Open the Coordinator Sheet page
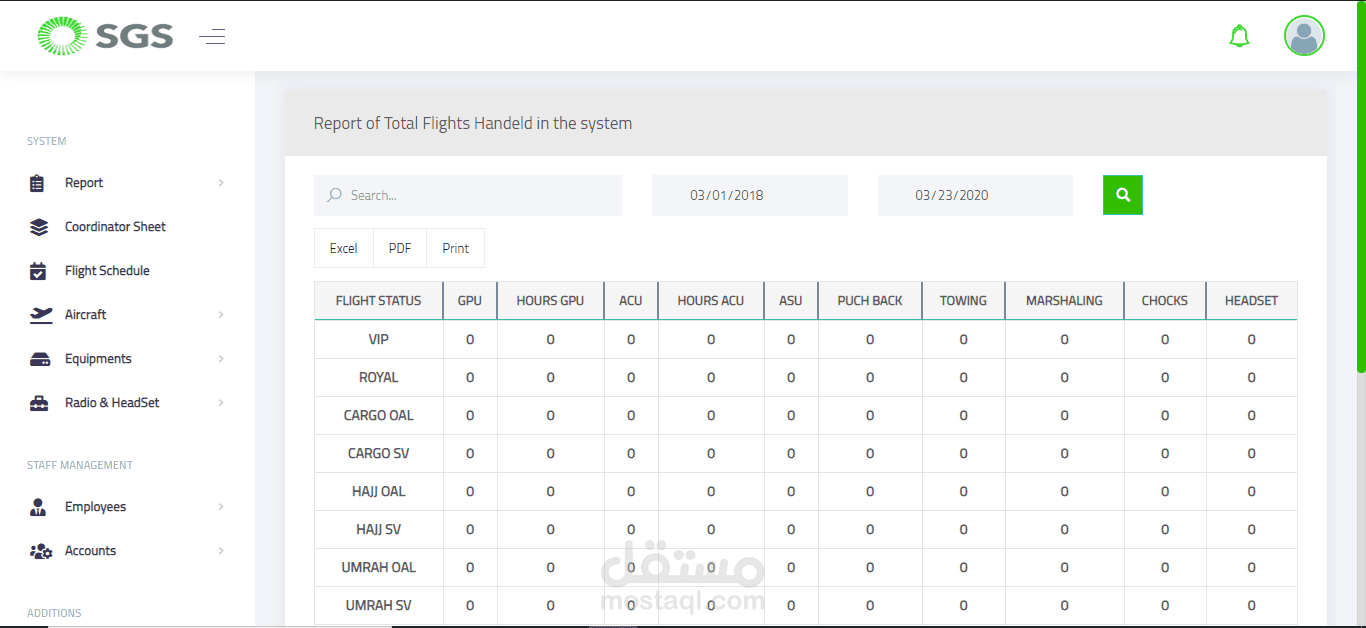The height and width of the screenshot is (628, 1366). 115,227
